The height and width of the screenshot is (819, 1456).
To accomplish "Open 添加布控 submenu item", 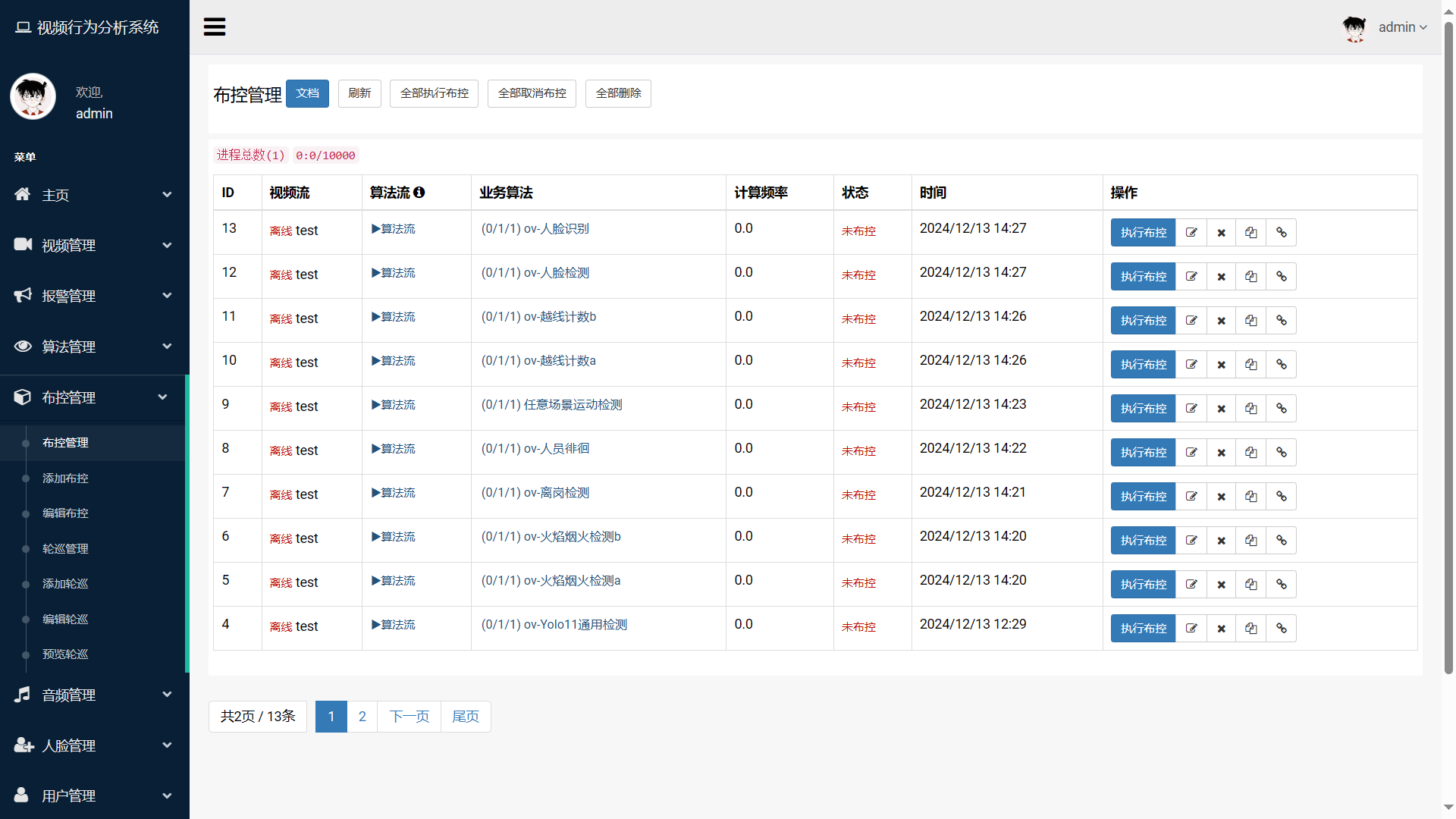I will pyautogui.click(x=65, y=479).
